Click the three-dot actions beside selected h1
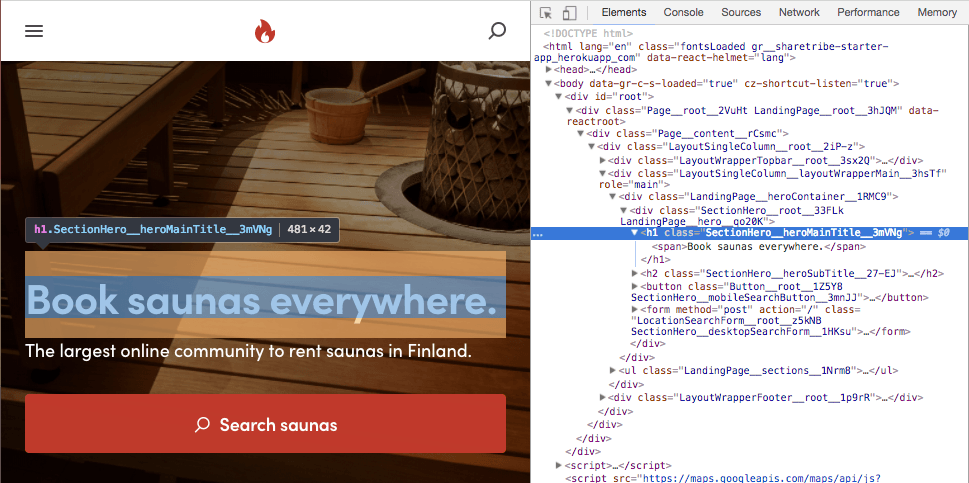Viewport: 969px width, 483px height. [x=539, y=233]
